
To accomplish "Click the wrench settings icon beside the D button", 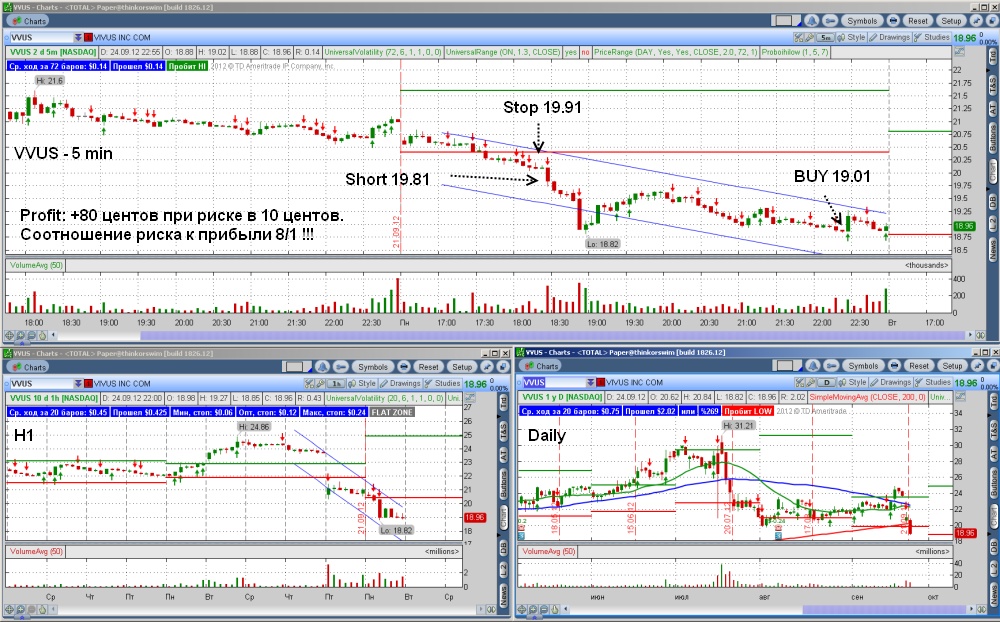I will tap(809, 382).
